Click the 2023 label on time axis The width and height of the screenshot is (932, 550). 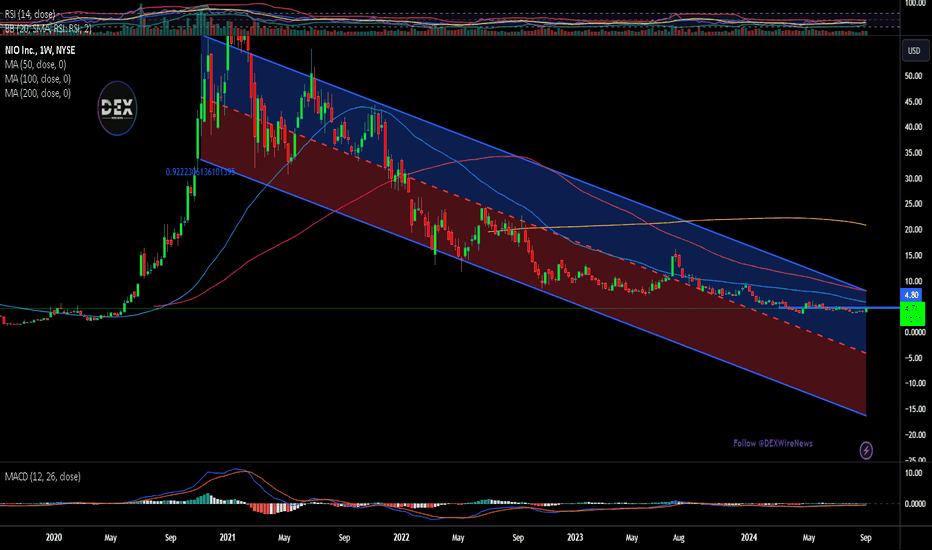coord(575,538)
